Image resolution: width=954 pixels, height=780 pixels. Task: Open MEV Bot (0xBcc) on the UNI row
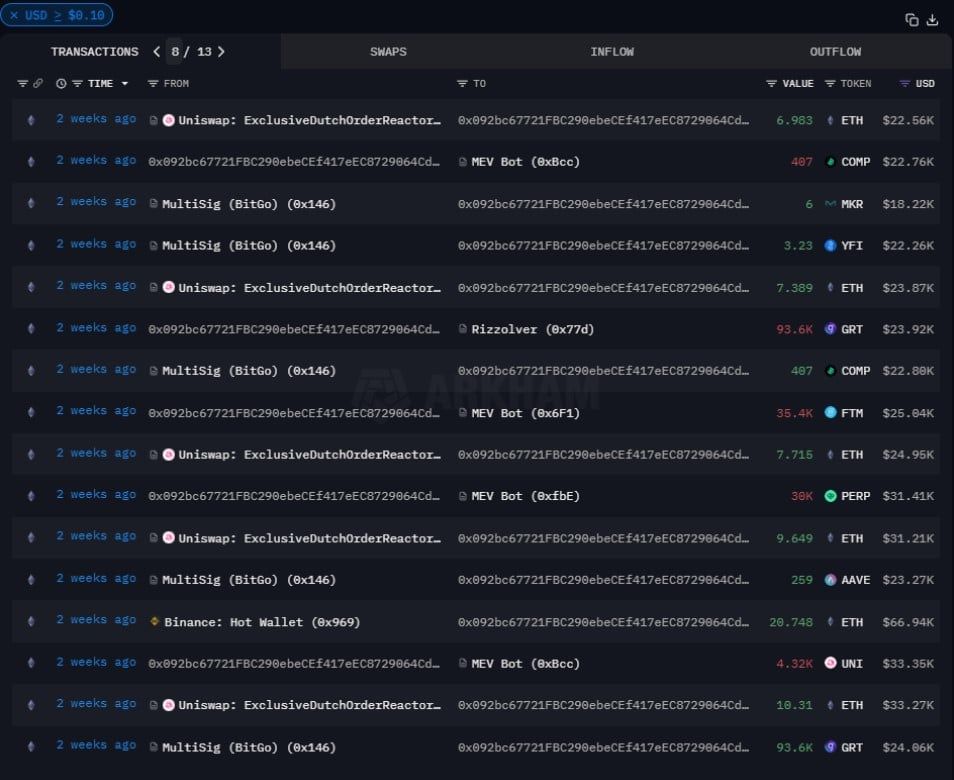click(526, 663)
